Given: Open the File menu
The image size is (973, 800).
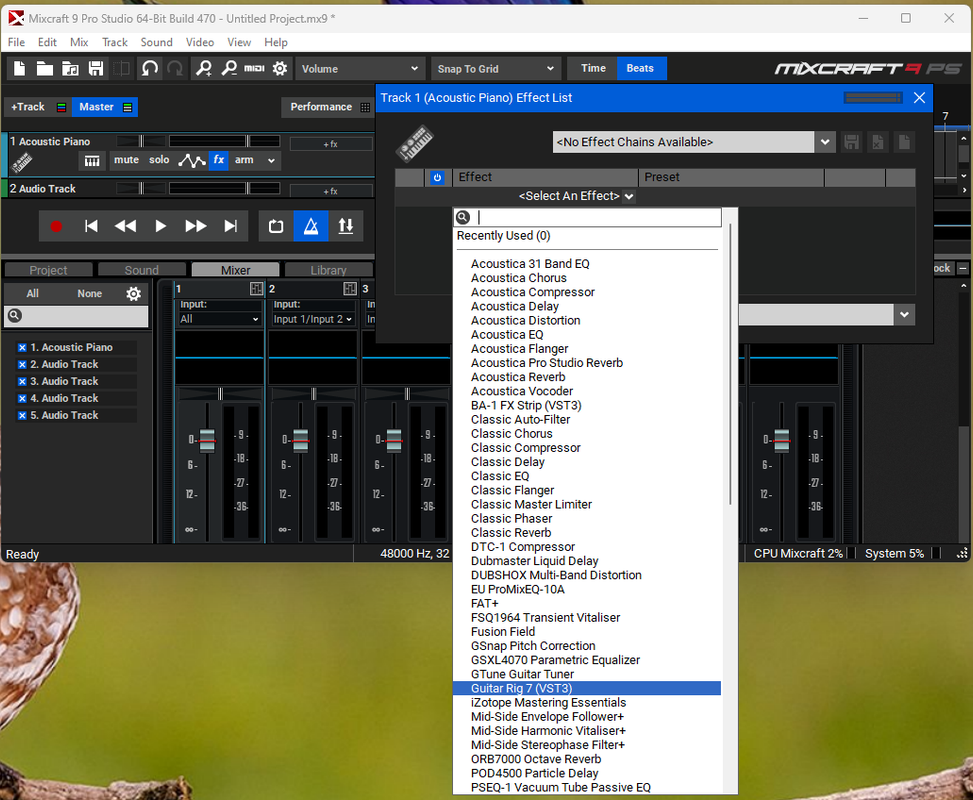Looking at the screenshot, I should coord(16,42).
